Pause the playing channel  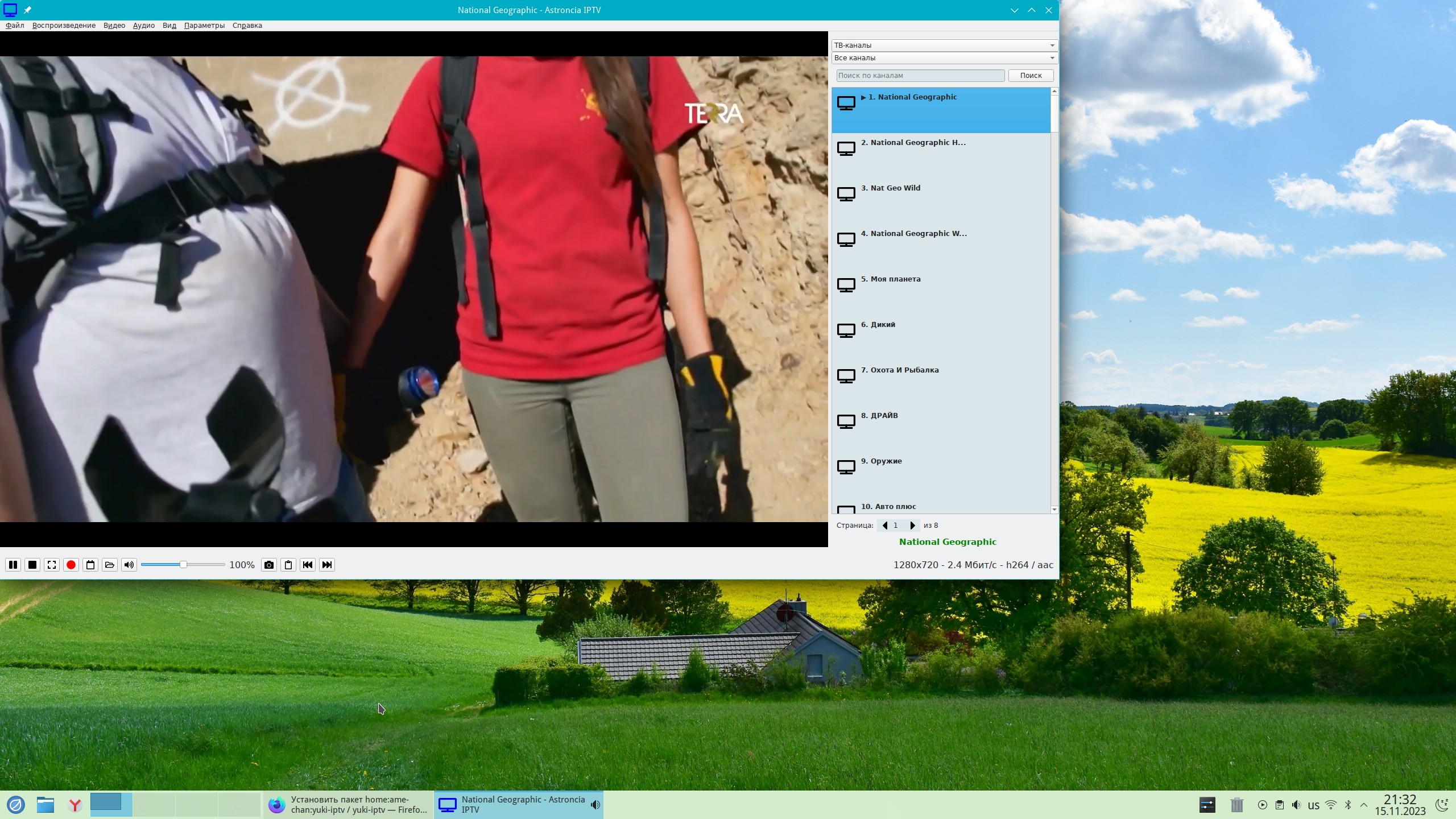tap(13, 565)
